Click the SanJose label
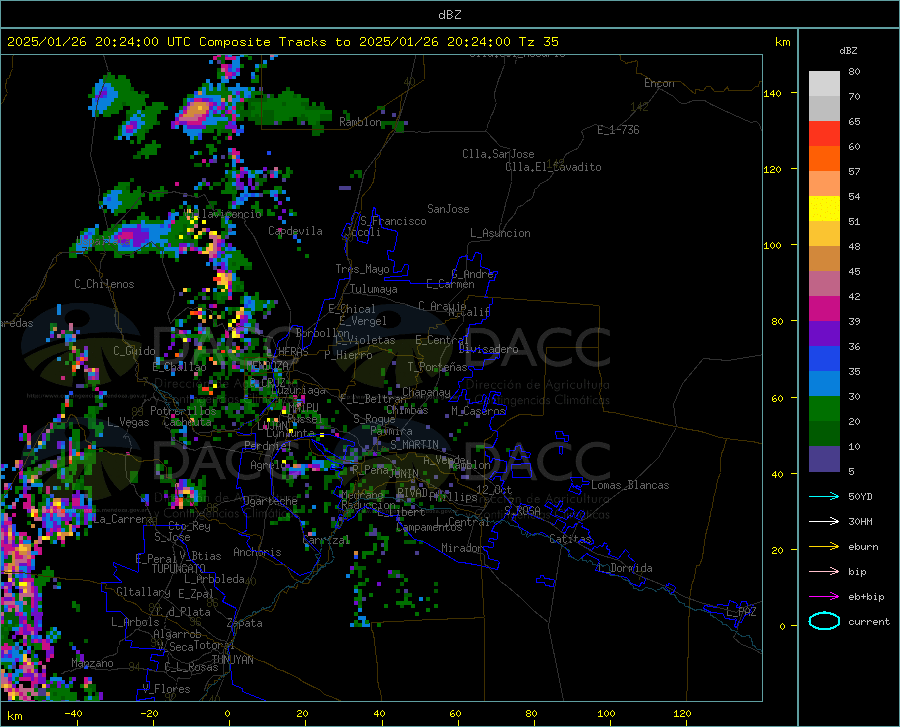The image size is (900, 727). pyautogui.click(x=448, y=209)
